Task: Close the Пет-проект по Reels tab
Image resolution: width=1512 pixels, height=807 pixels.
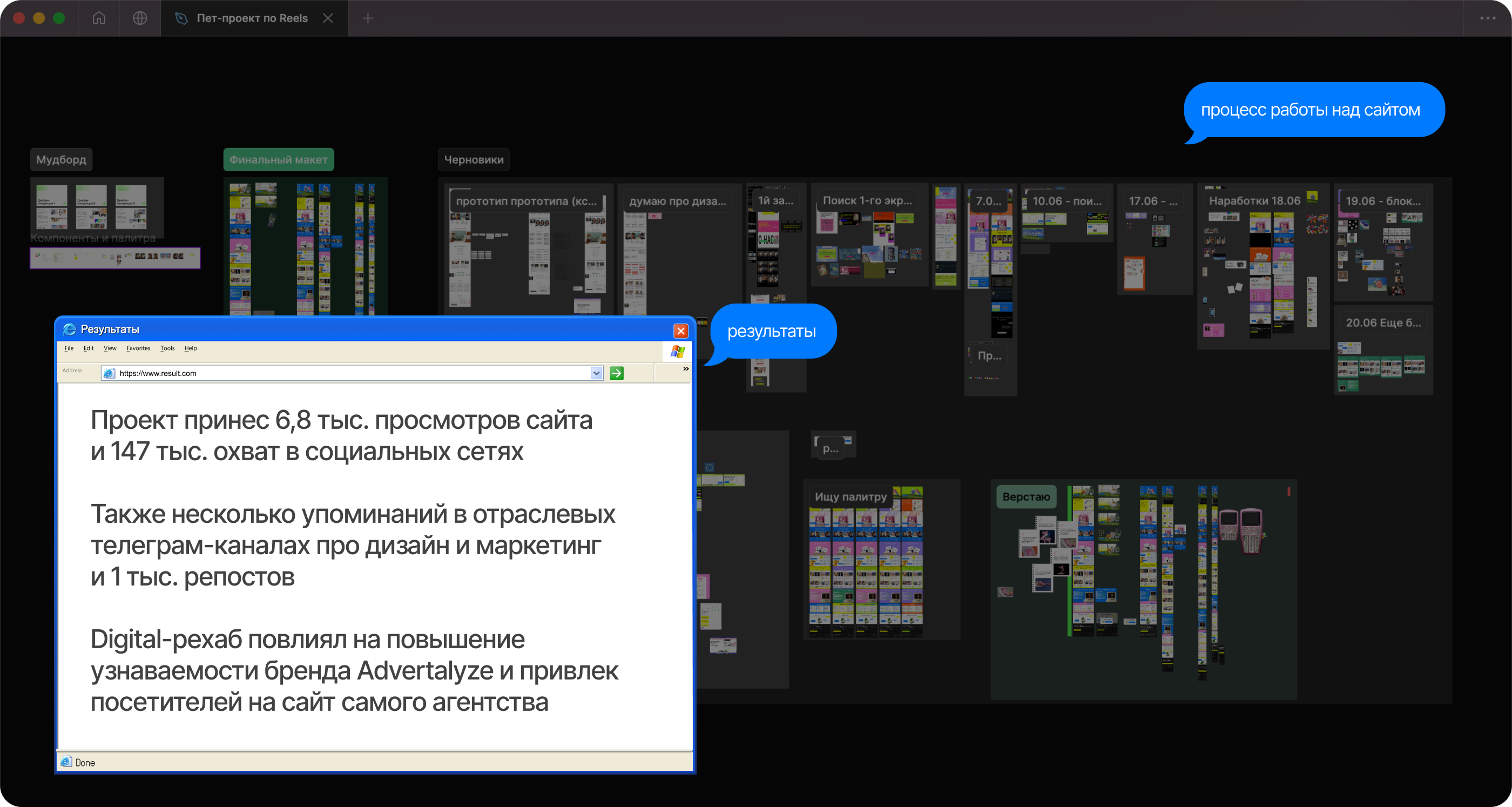Action: [328, 18]
